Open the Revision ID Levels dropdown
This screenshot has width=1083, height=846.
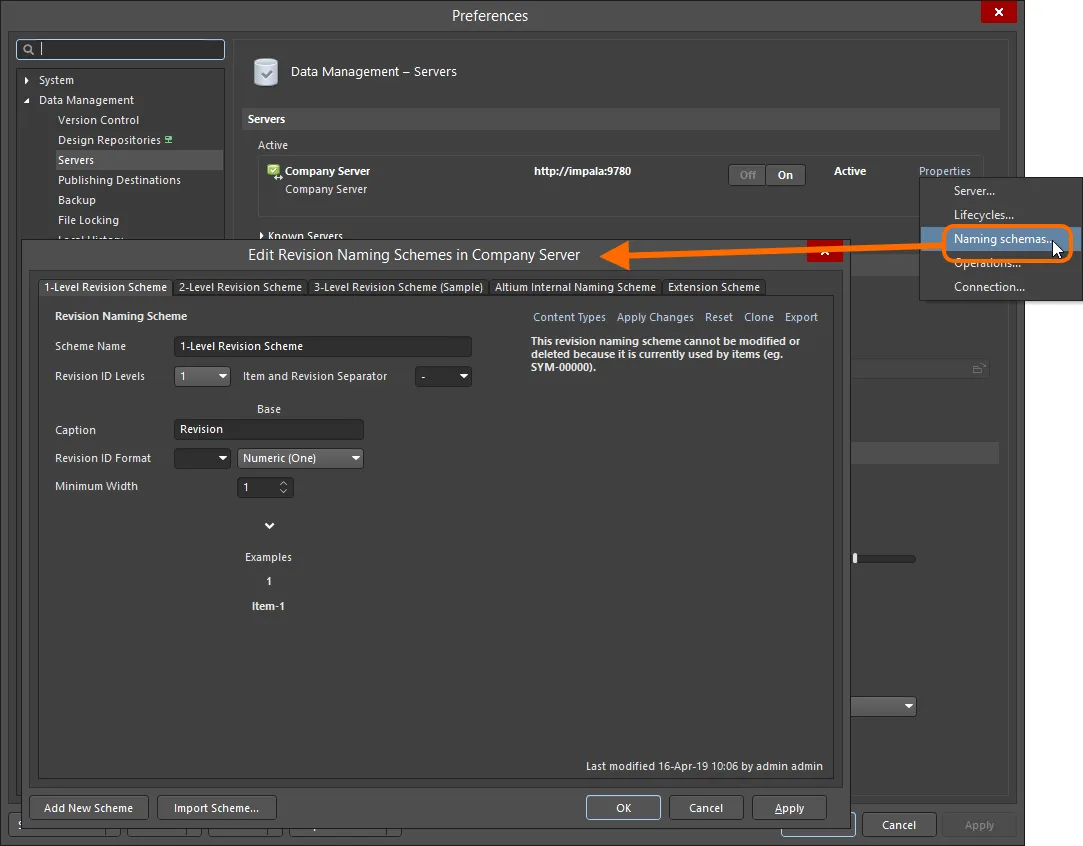tap(203, 377)
